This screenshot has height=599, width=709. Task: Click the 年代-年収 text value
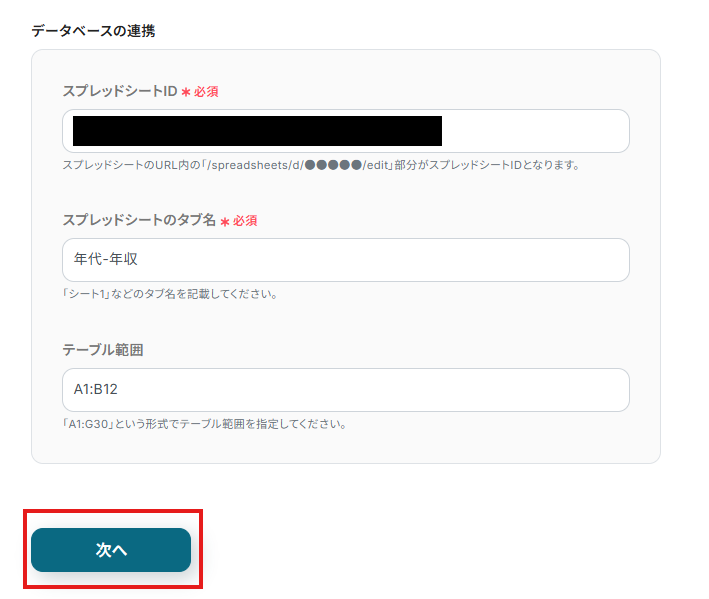[x=105, y=260]
